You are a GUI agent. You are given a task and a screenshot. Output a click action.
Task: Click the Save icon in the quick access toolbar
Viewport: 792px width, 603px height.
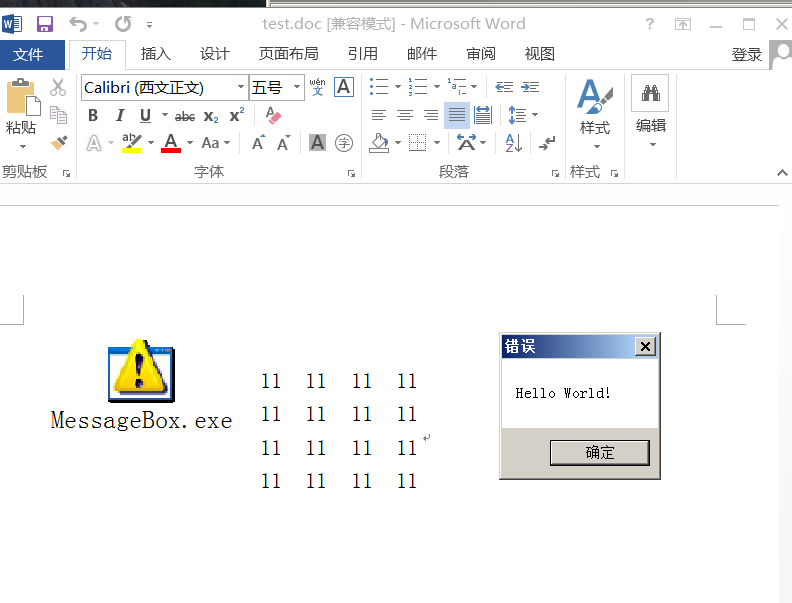coord(45,24)
